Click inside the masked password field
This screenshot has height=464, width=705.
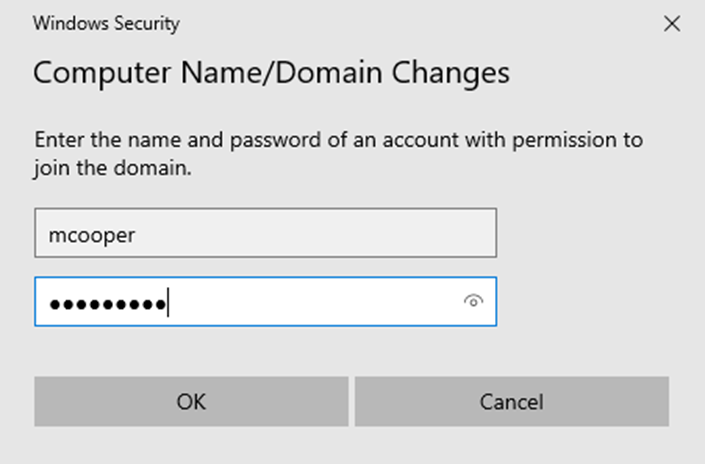click(x=265, y=301)
